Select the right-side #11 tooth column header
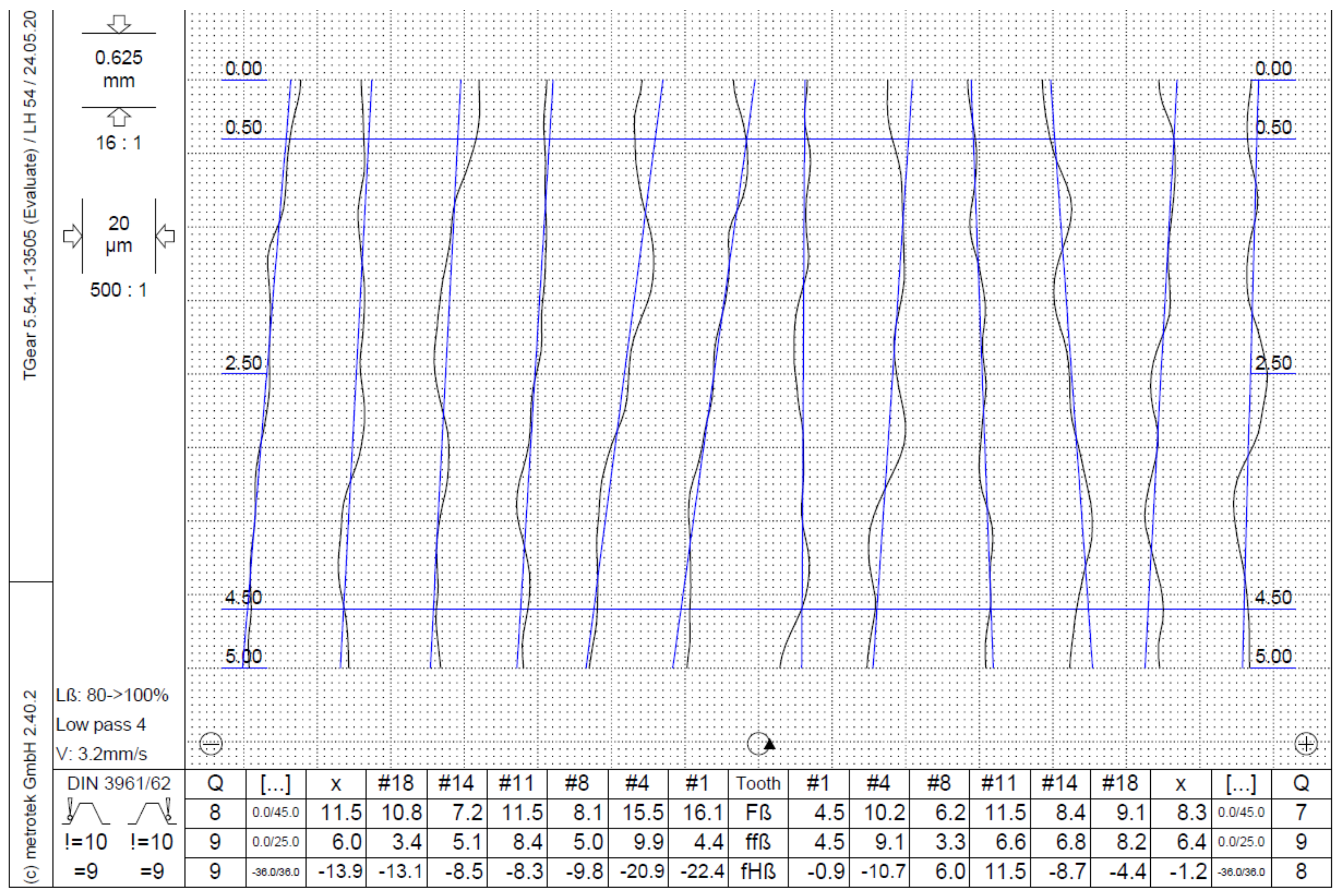 [999, 783]
